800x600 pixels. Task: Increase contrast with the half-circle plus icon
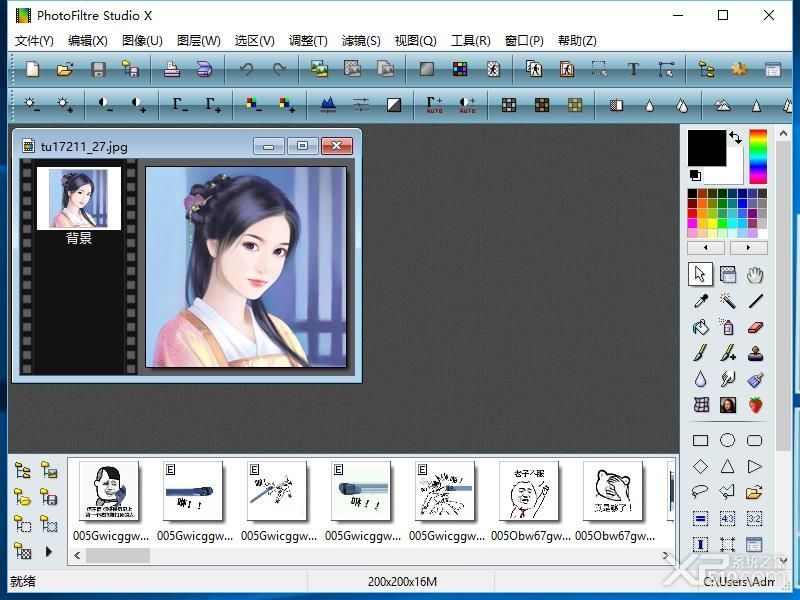[138, 105]
